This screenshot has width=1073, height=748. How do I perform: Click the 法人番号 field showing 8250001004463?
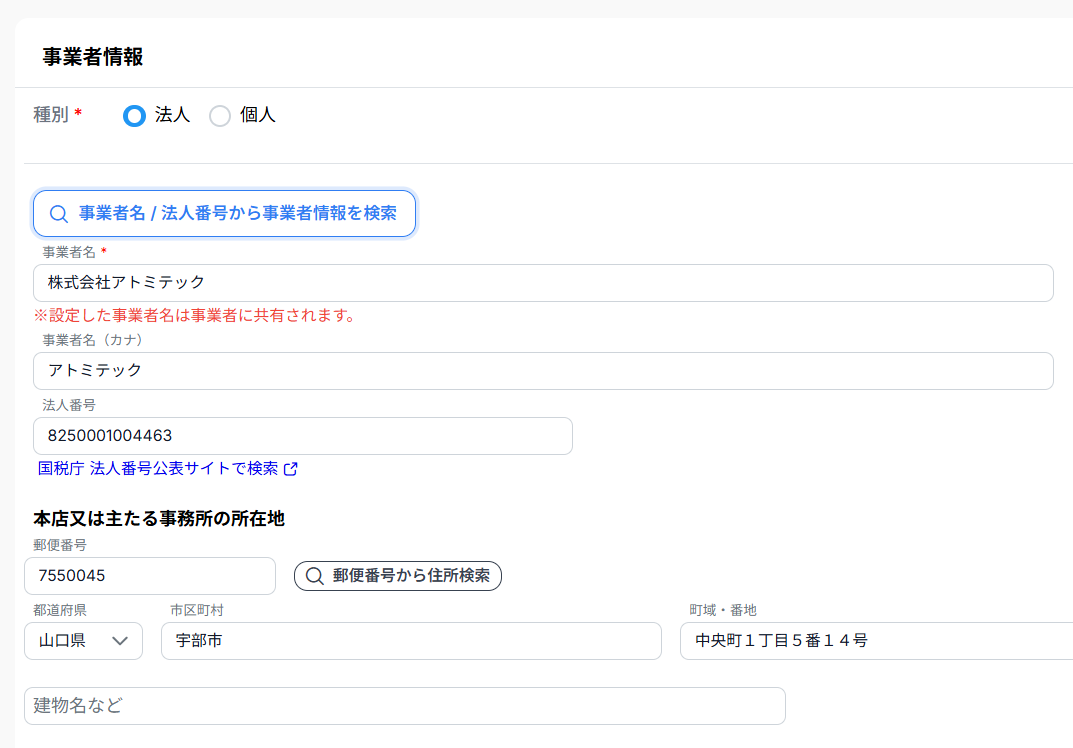[302, 436]
